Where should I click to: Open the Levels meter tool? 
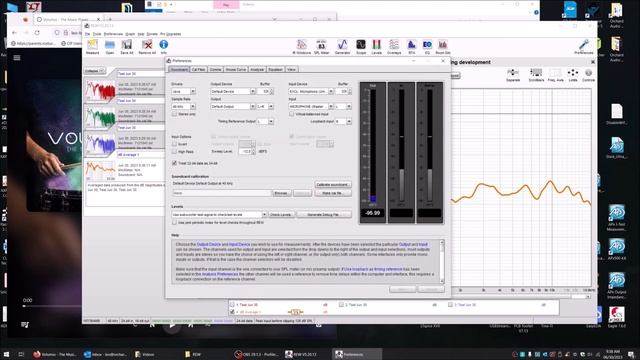pos(376,47)
